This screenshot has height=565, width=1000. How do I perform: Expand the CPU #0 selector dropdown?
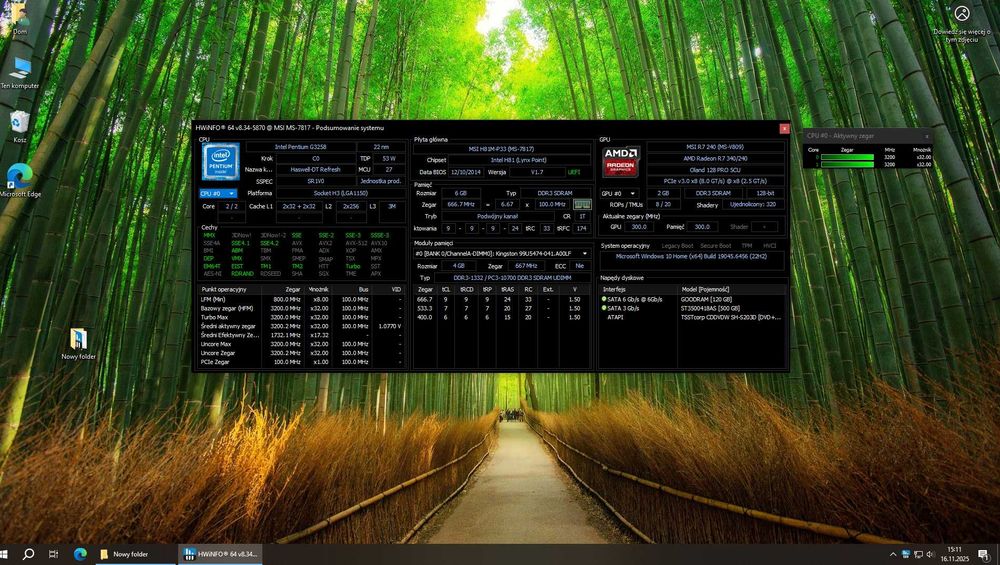(x=218, y=193)
